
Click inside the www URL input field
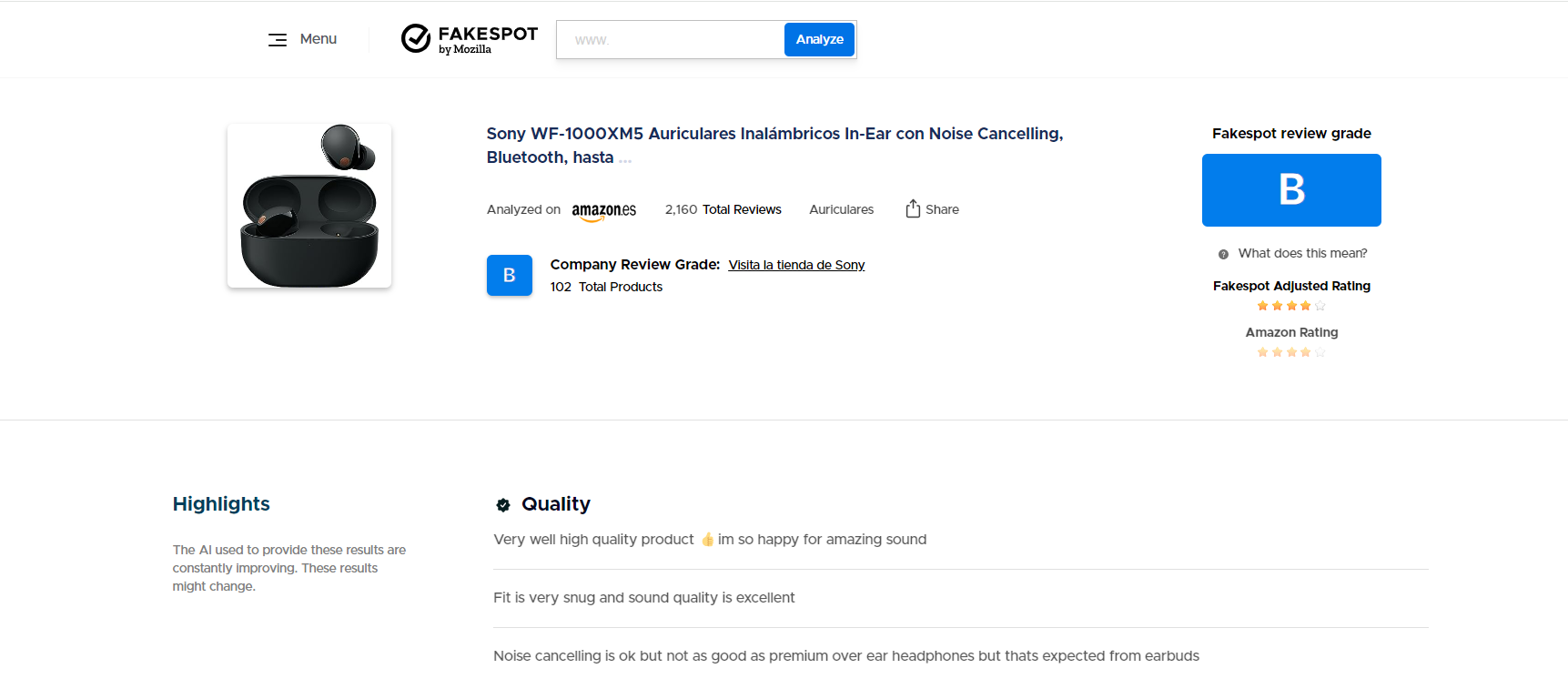[x=671, y=40]
